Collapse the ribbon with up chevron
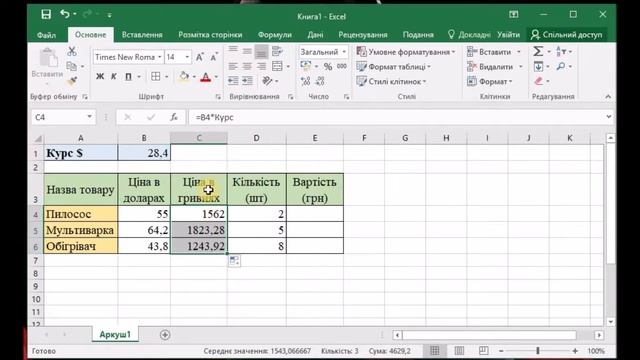Image resolution: width=640 pixels, height=360 pixels. pos(608,97)
